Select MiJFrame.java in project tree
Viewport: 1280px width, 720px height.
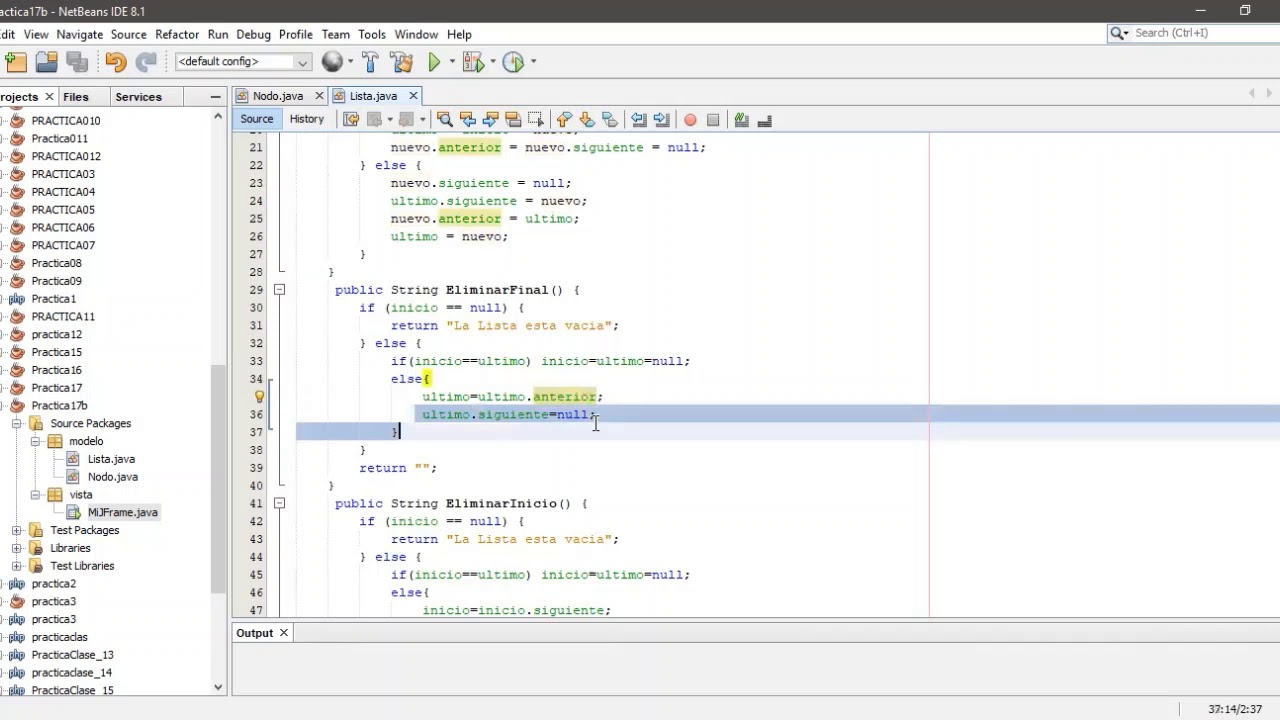[123, 513]
